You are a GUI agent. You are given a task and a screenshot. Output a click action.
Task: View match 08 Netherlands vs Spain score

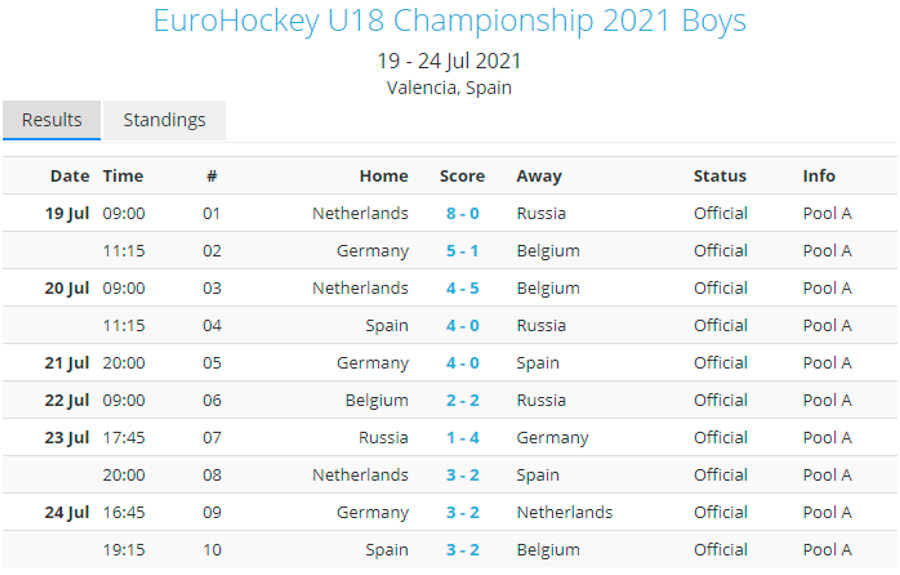462,475
